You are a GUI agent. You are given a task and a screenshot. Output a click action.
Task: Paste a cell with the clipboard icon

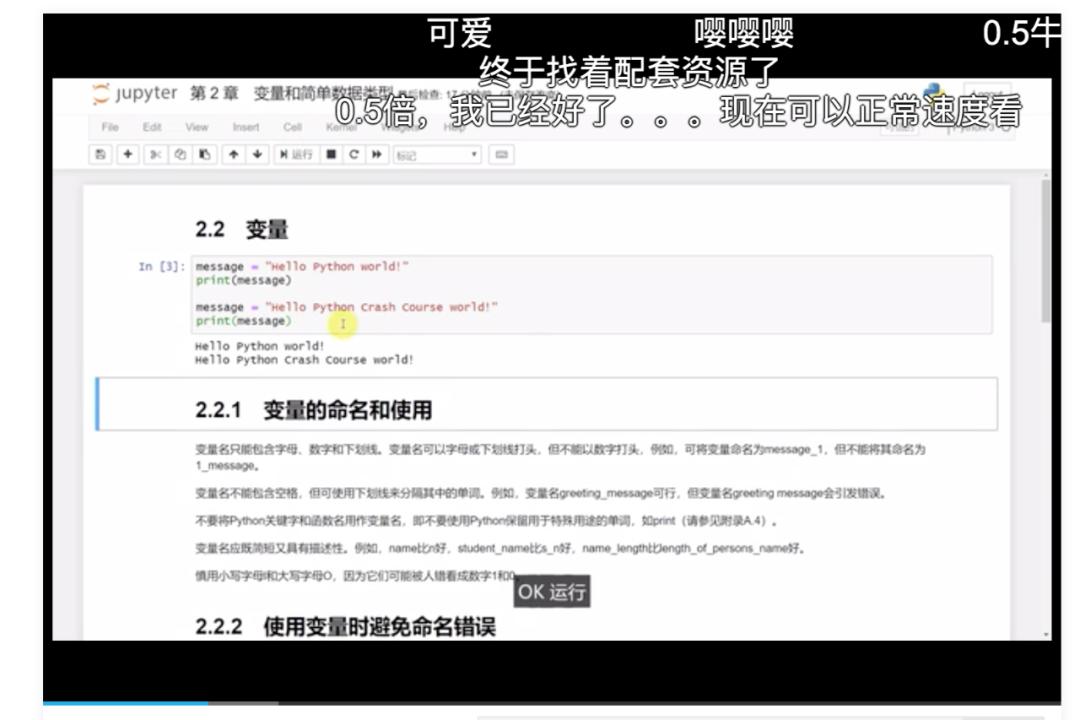tap(204, 152)
